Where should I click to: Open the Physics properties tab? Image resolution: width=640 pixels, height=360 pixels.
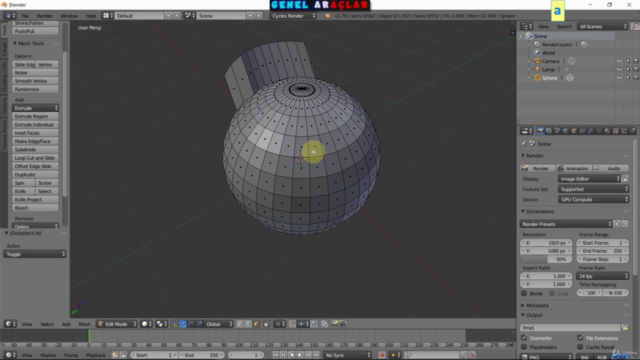633,131
